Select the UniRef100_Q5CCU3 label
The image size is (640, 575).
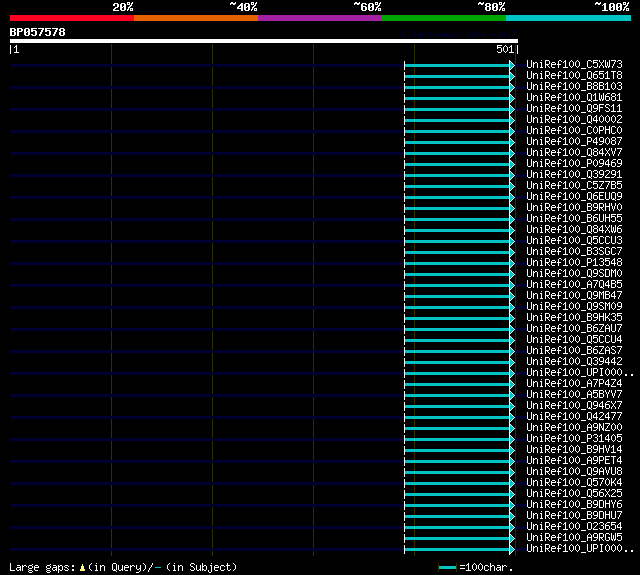[x=574, y=241]
